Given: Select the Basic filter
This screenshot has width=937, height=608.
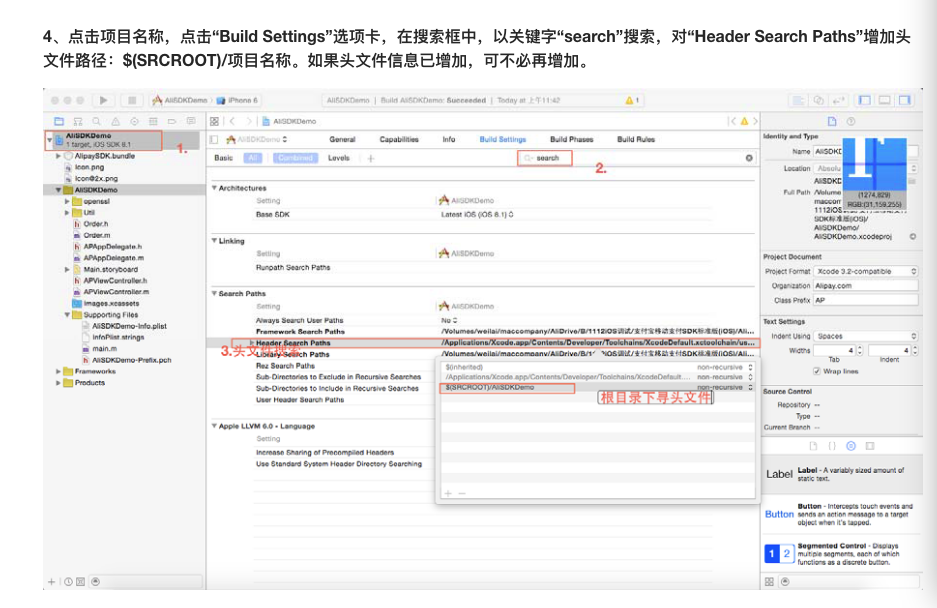Looking at the screenshot, I should coord(223,158).
